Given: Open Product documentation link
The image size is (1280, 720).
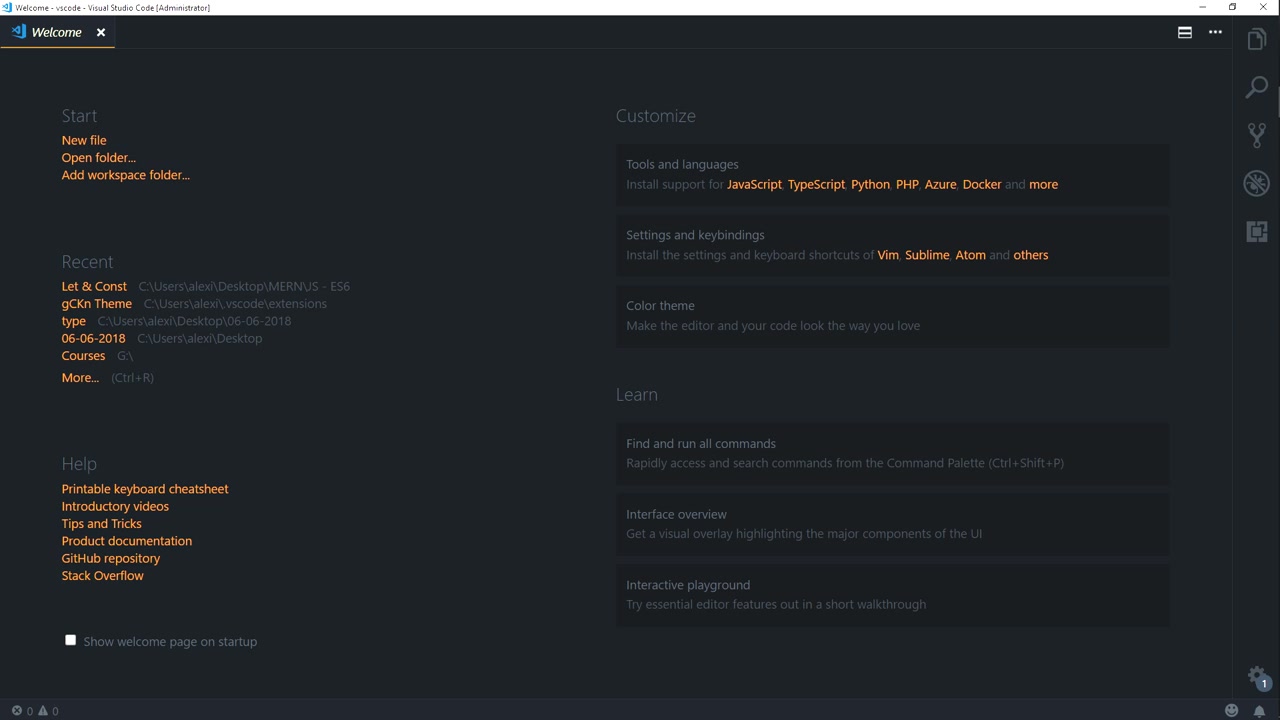Looking at the screenshot, I should [127, 541].
